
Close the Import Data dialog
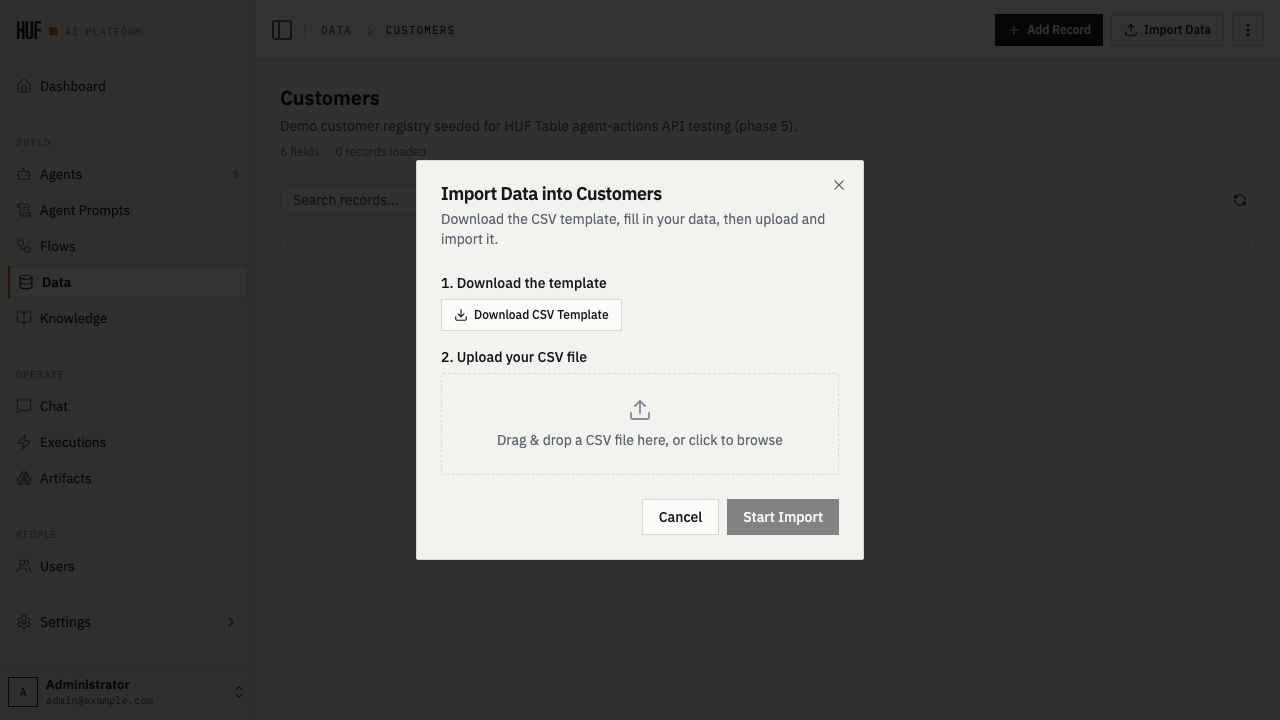[839, 185]
